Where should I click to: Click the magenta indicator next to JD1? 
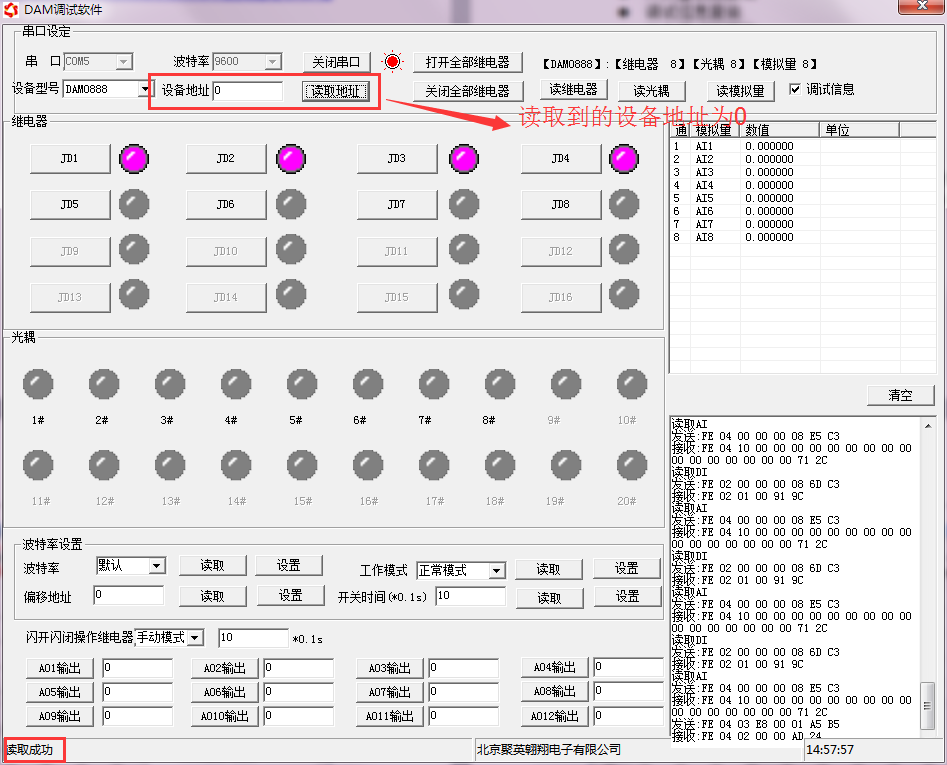pyautogui.click(x=134, y=159)
